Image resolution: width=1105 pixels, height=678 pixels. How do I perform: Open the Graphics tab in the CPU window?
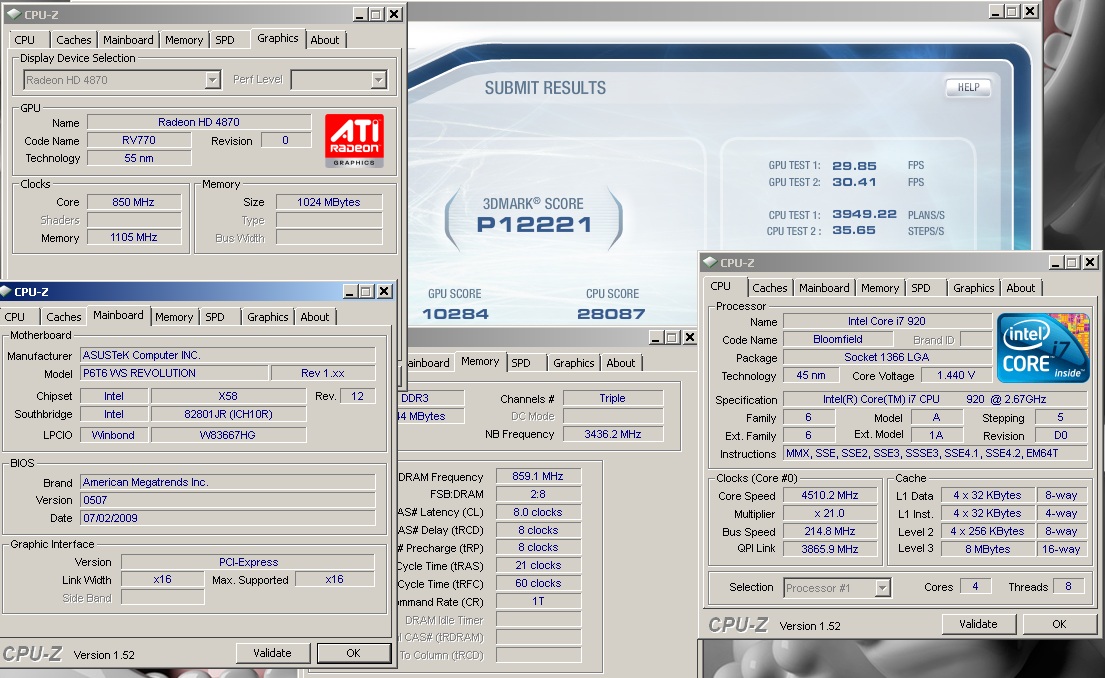[973, 288]
